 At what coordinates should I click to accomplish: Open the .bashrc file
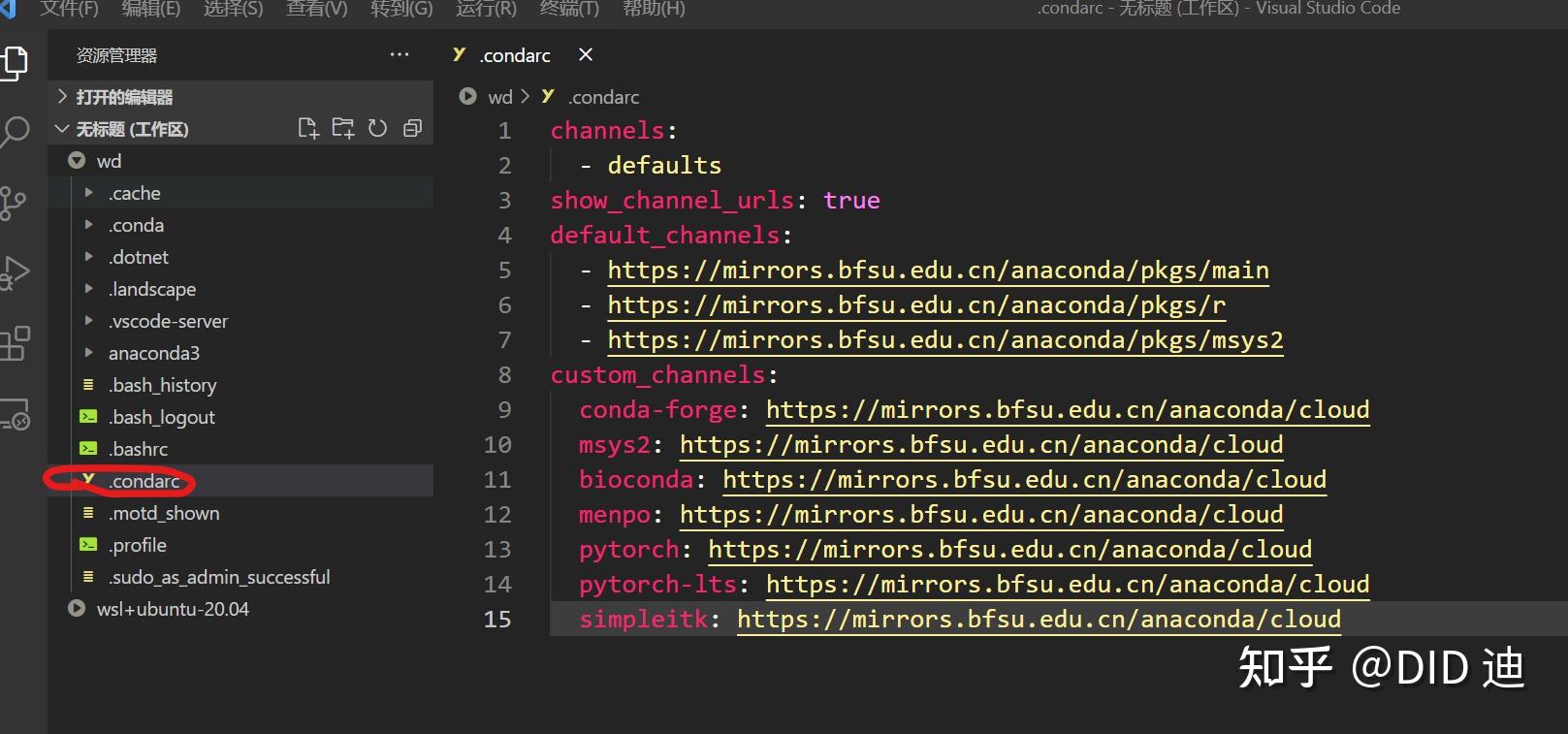240,449
